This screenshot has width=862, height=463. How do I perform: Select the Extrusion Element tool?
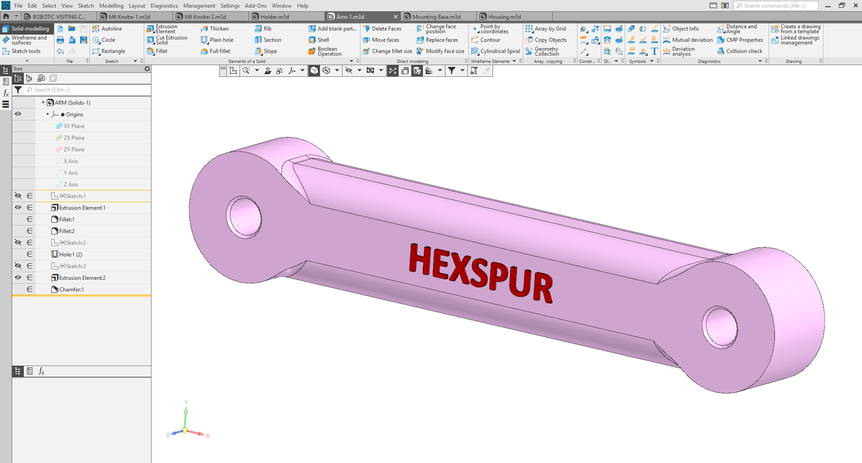pyautogui.click(x=162, y=29)
